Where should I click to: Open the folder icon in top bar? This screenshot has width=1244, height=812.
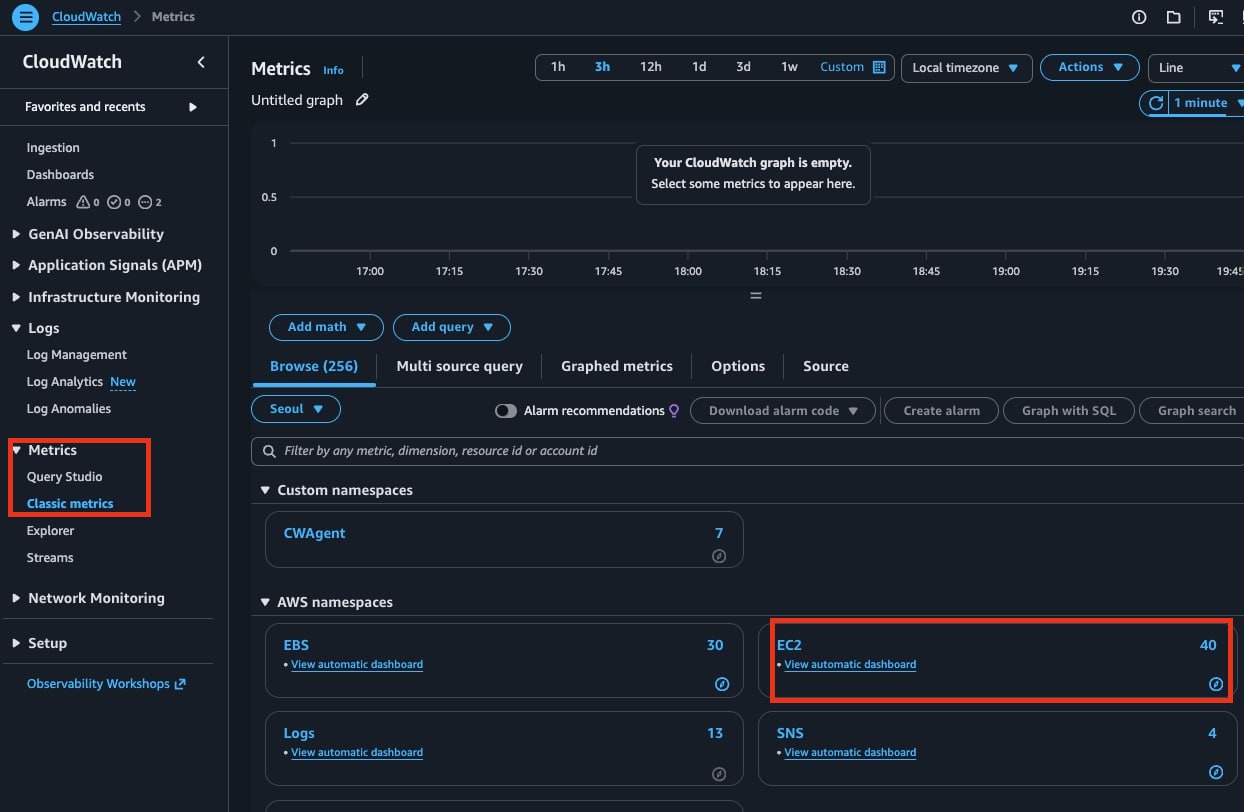click(1174, 17)
